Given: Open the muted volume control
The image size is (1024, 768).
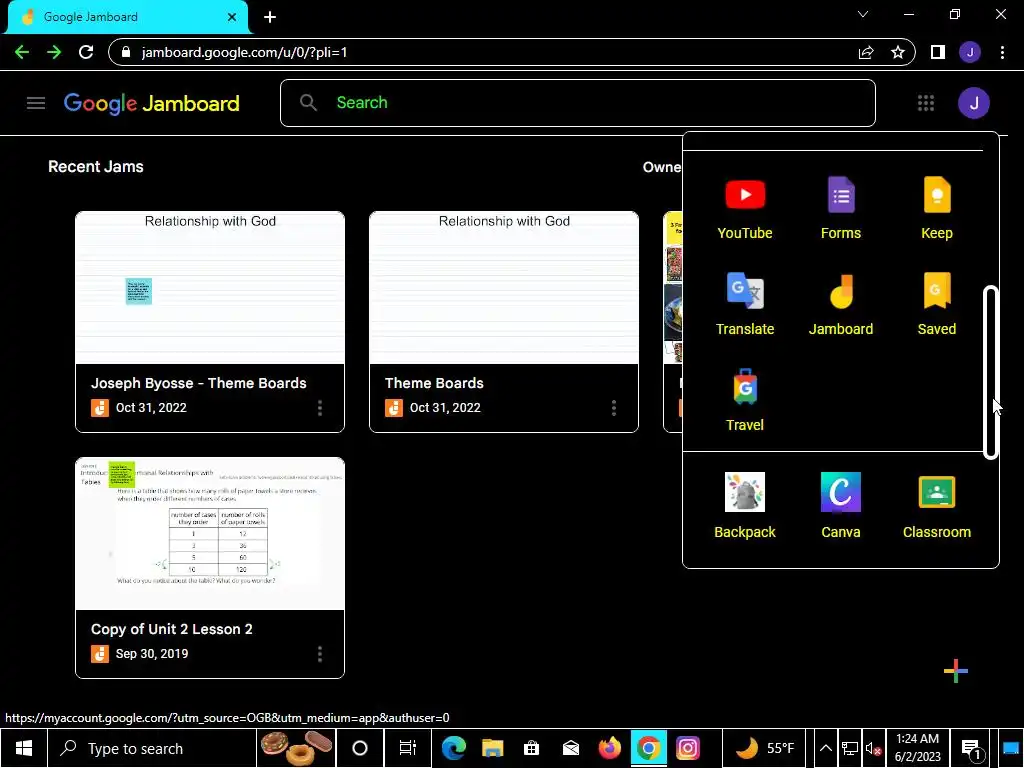Looking at the screenshot, I should (873, 748).
